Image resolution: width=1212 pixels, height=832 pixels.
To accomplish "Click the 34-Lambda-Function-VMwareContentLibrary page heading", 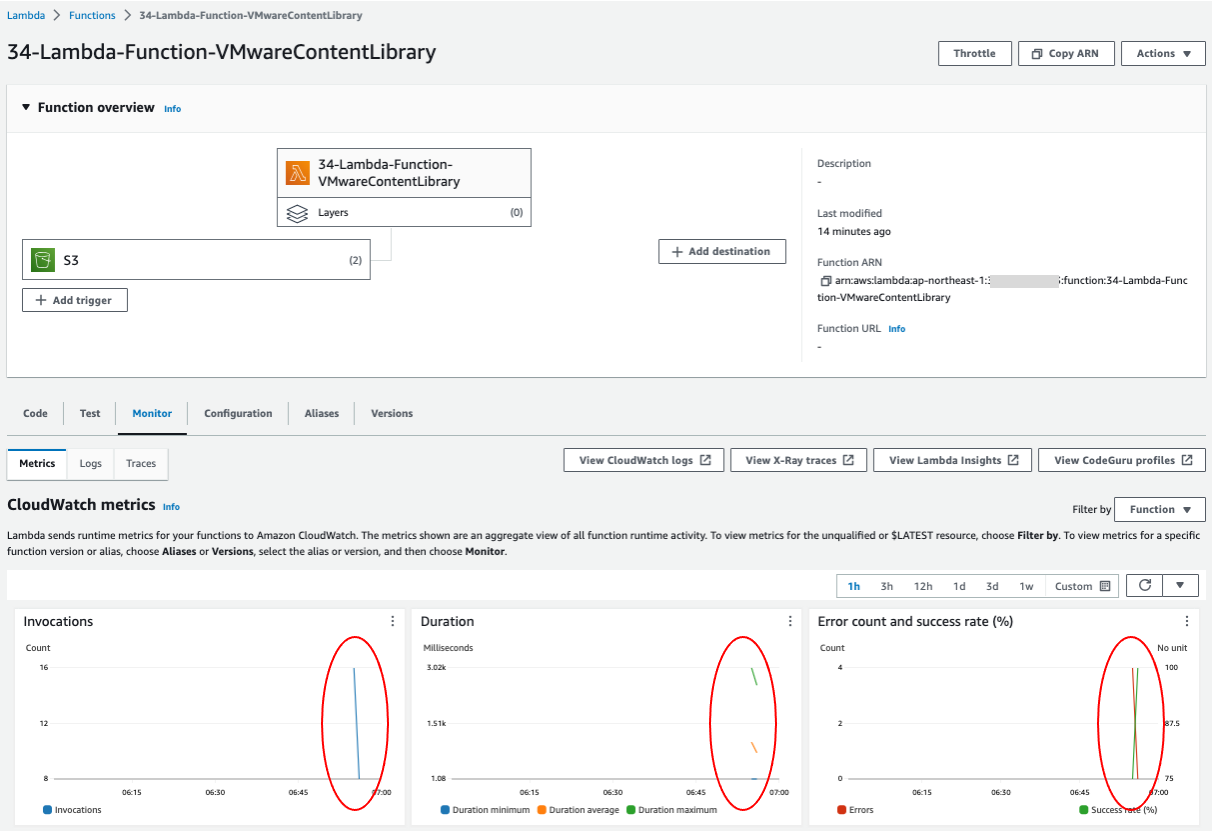I will click(x=222, y=52).
